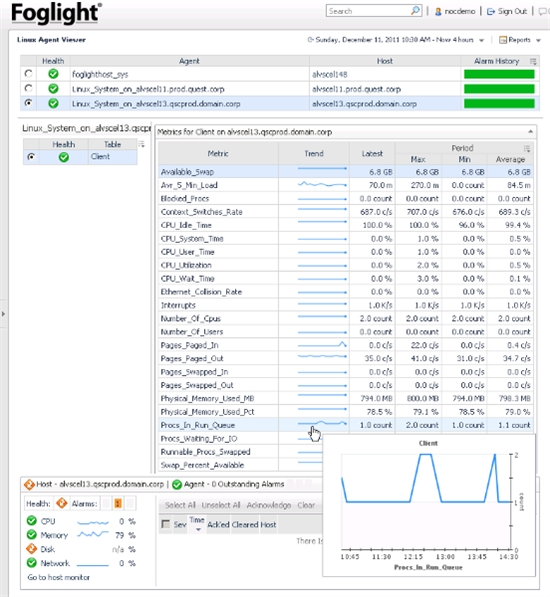Expand the left side navigation panel arrow

[x=3, y=314]
